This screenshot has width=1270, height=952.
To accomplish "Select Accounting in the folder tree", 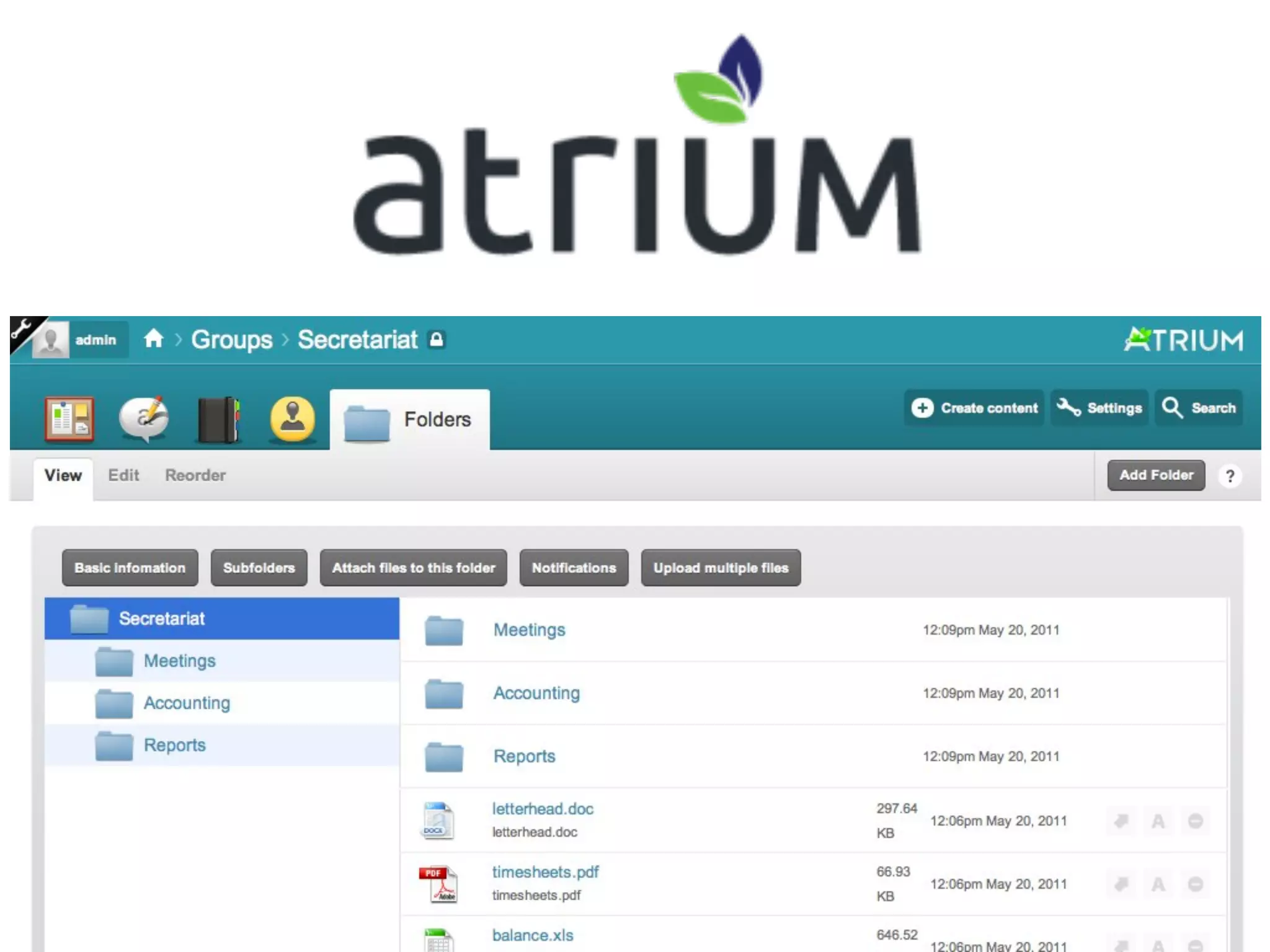I will (x=187, y=703).
